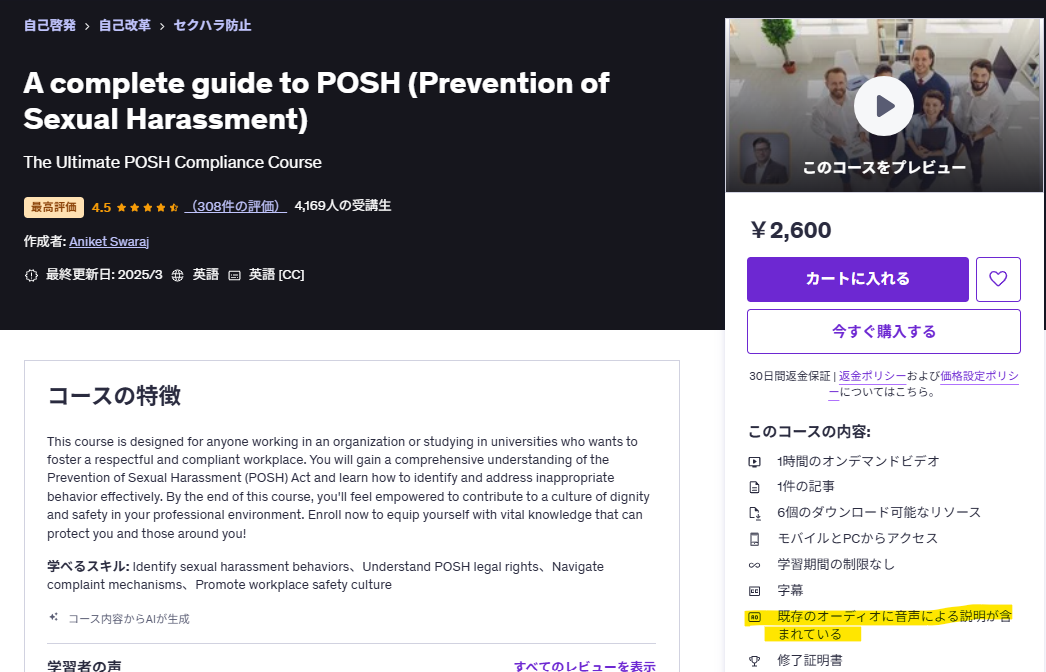
Task: Click the globe language icon
Action: (177, 275)
